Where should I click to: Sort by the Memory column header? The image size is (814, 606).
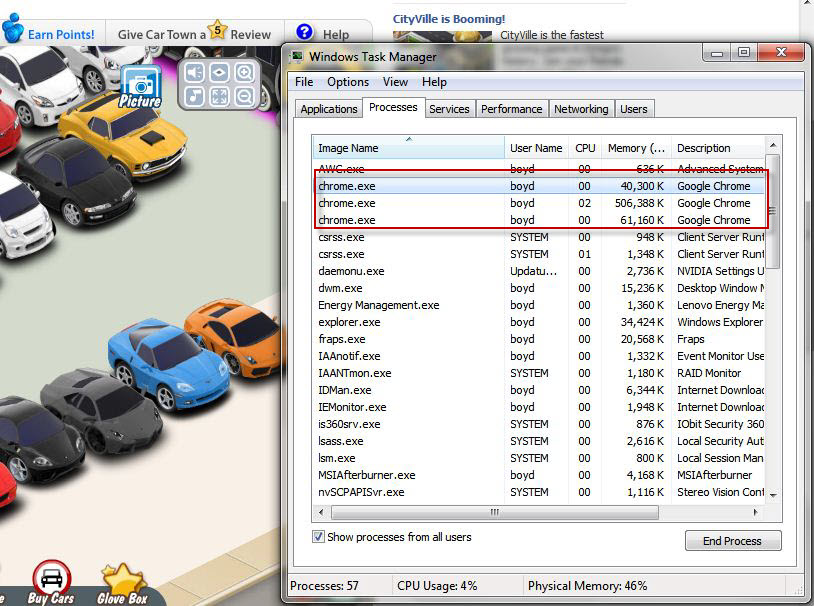tap(636, 148)
